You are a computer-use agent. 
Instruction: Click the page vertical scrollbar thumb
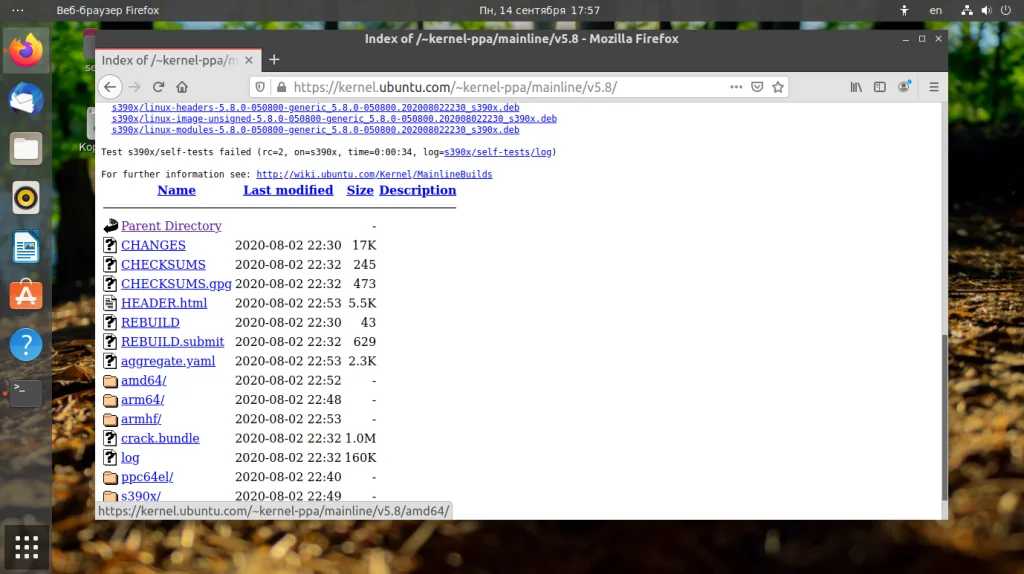pos(944,418)
